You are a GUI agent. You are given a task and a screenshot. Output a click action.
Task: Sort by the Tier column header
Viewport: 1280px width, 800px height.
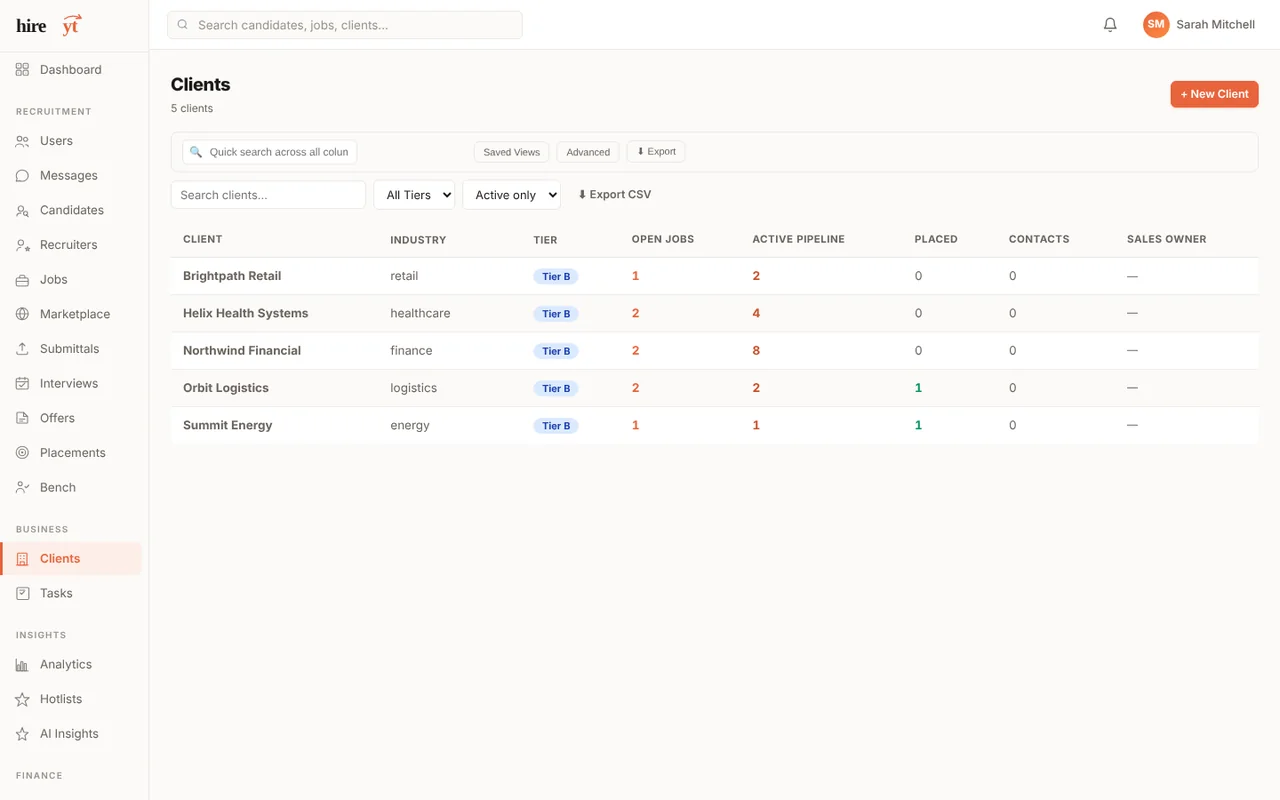[545, 240]
